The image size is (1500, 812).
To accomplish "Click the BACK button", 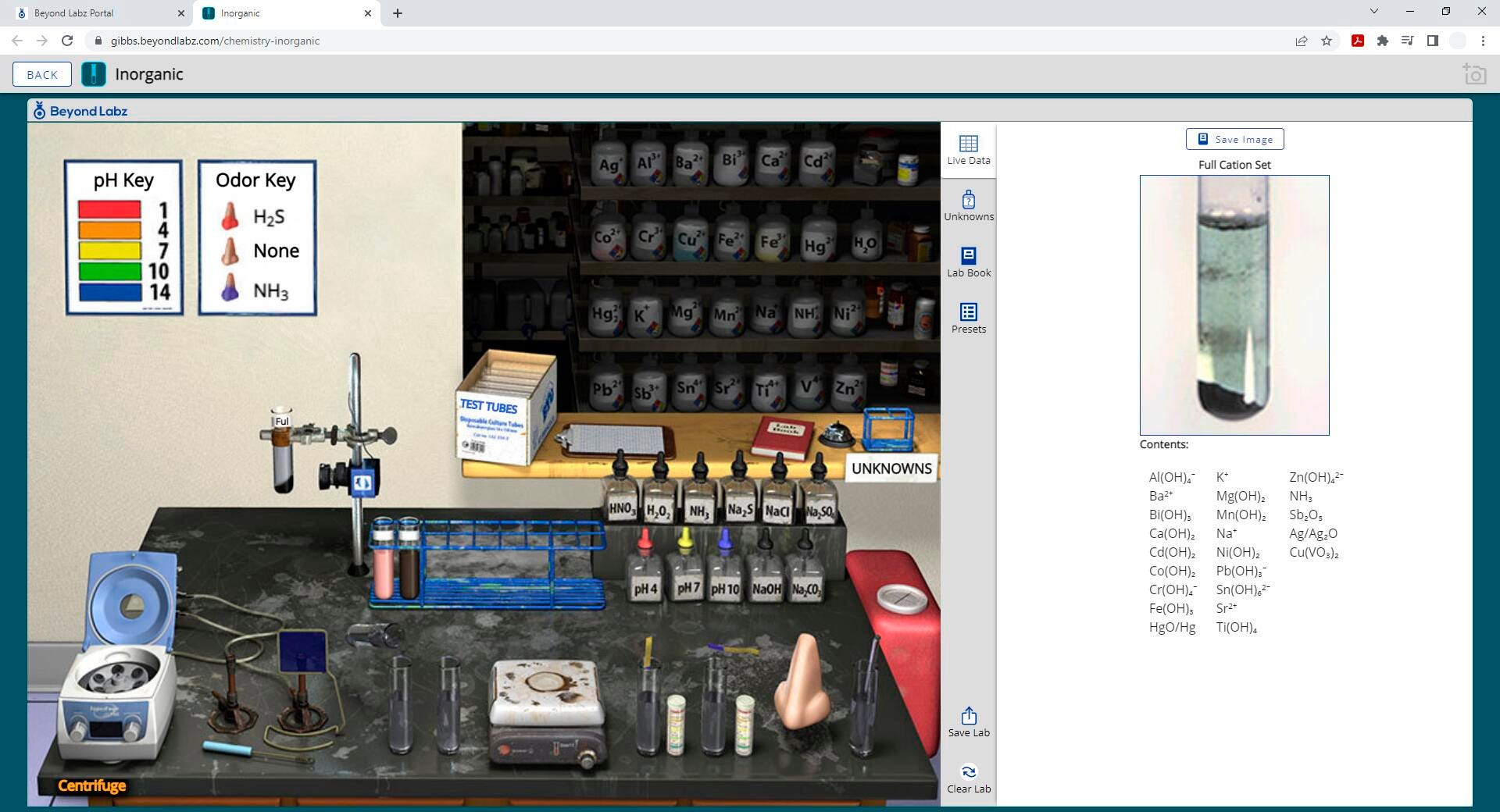I will click(x=42, y=74).
